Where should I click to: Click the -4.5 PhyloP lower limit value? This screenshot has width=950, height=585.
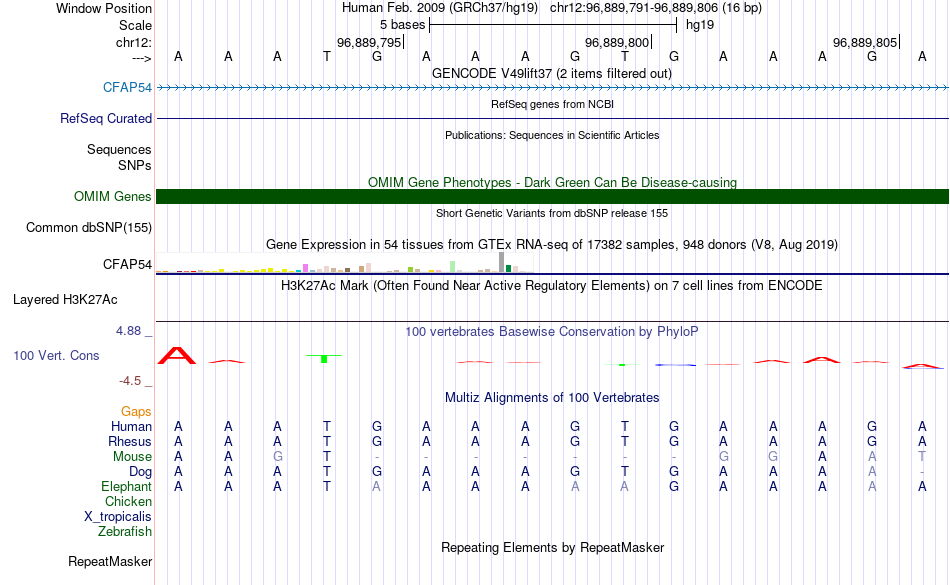point(130,380)
